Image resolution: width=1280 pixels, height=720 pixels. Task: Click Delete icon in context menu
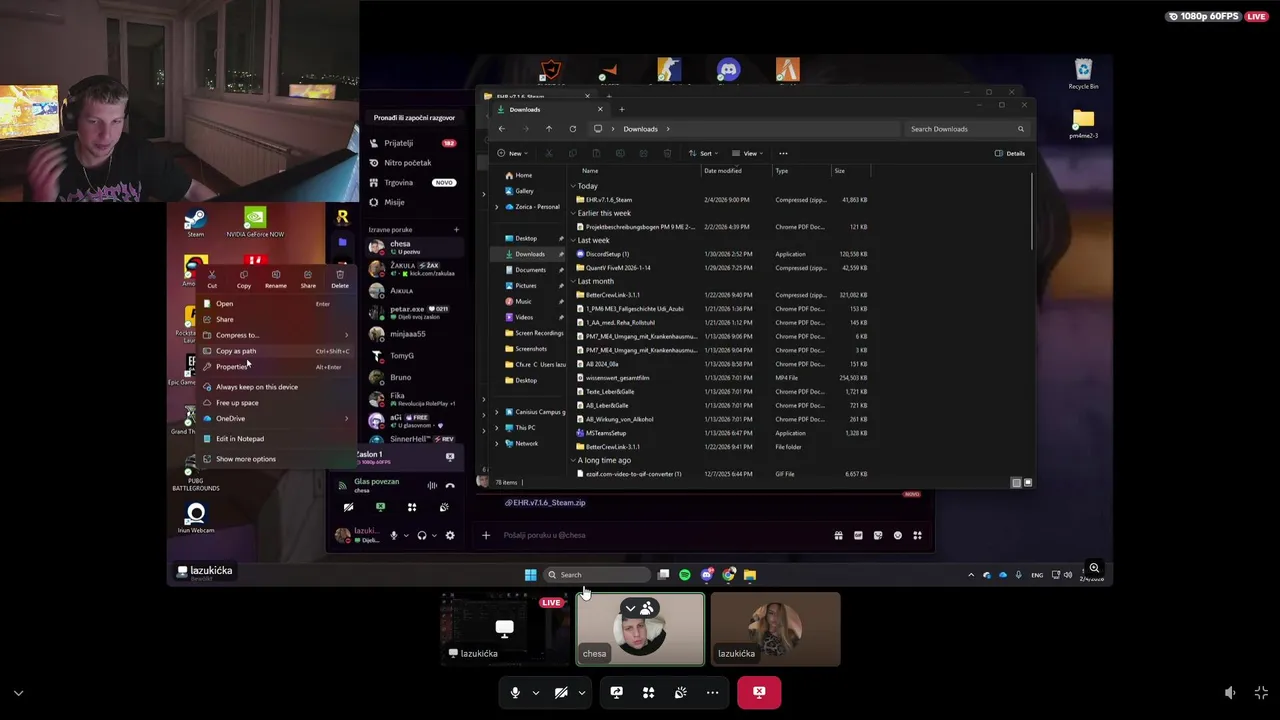[x=340, y=279]
